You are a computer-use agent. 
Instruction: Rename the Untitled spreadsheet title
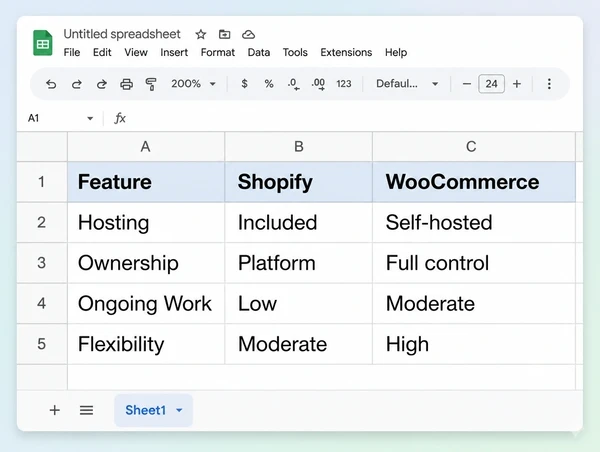(122, 34)
